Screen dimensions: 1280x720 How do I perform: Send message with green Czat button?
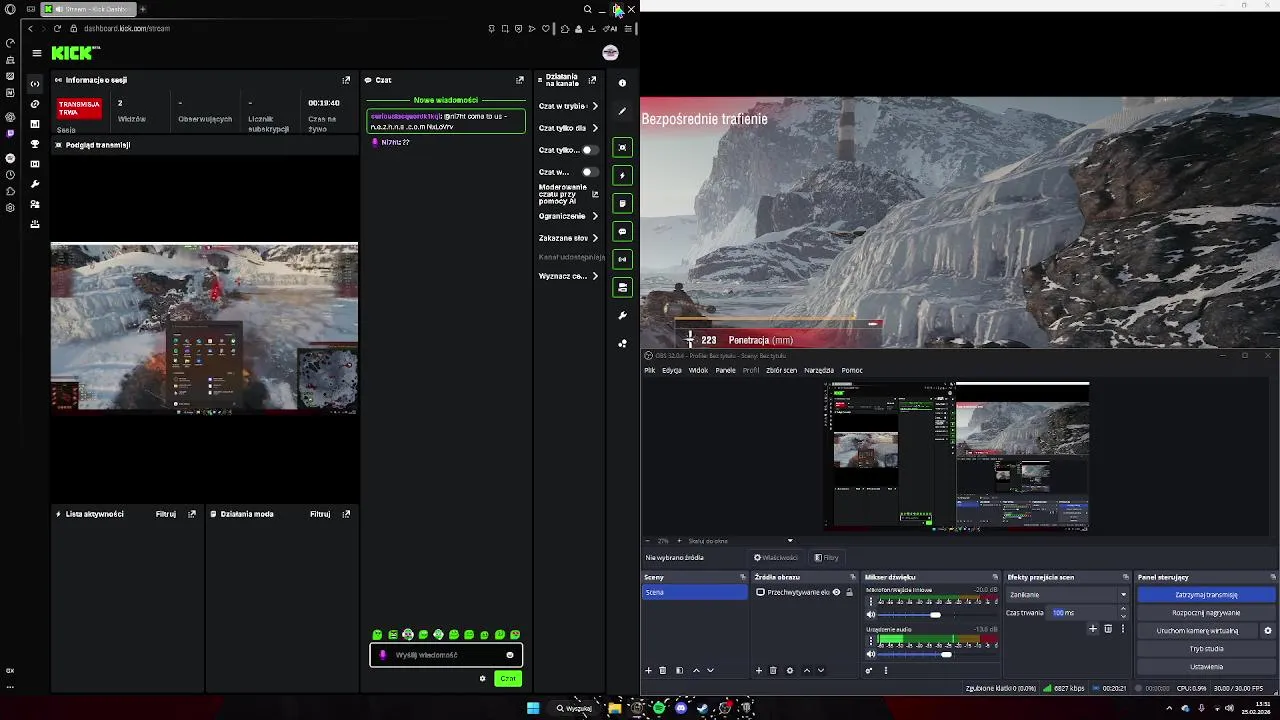click(x=508, y=678)
